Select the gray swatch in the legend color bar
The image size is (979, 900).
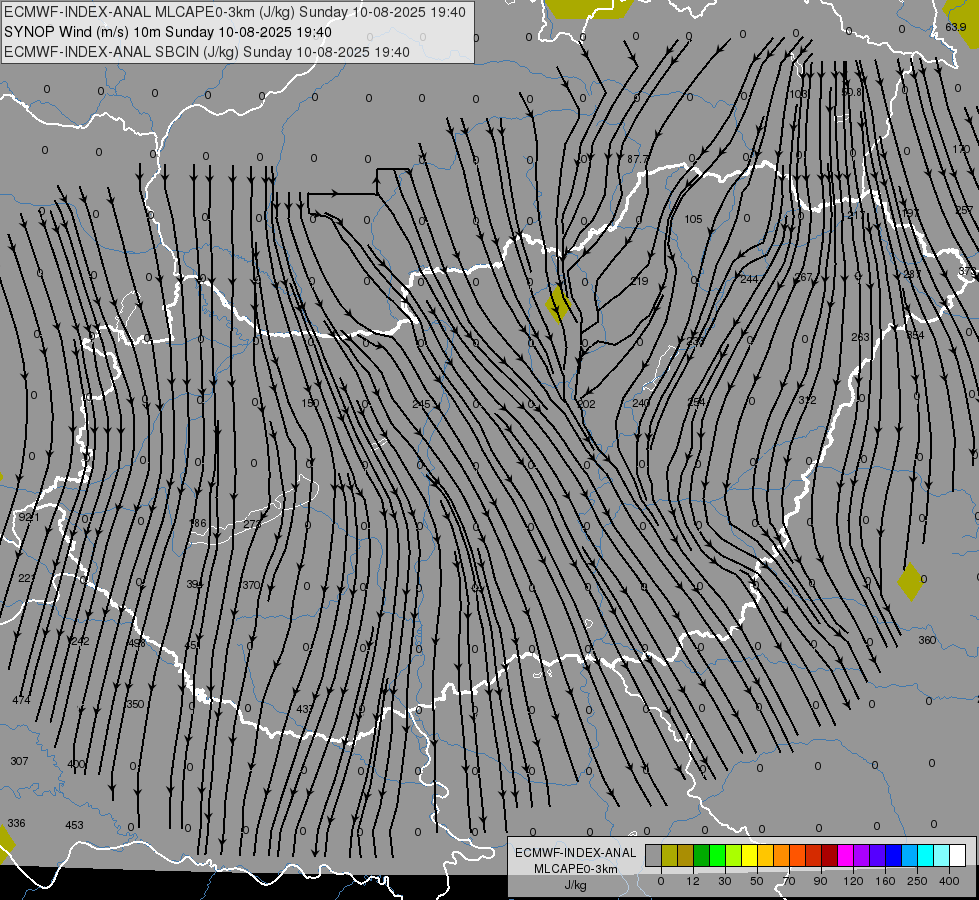tap(653, 855)
